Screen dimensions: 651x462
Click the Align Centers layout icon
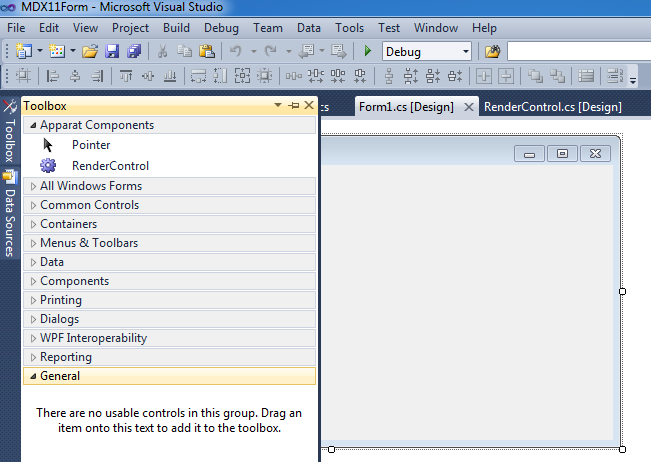pyautogui.click(x=75, y=76)
